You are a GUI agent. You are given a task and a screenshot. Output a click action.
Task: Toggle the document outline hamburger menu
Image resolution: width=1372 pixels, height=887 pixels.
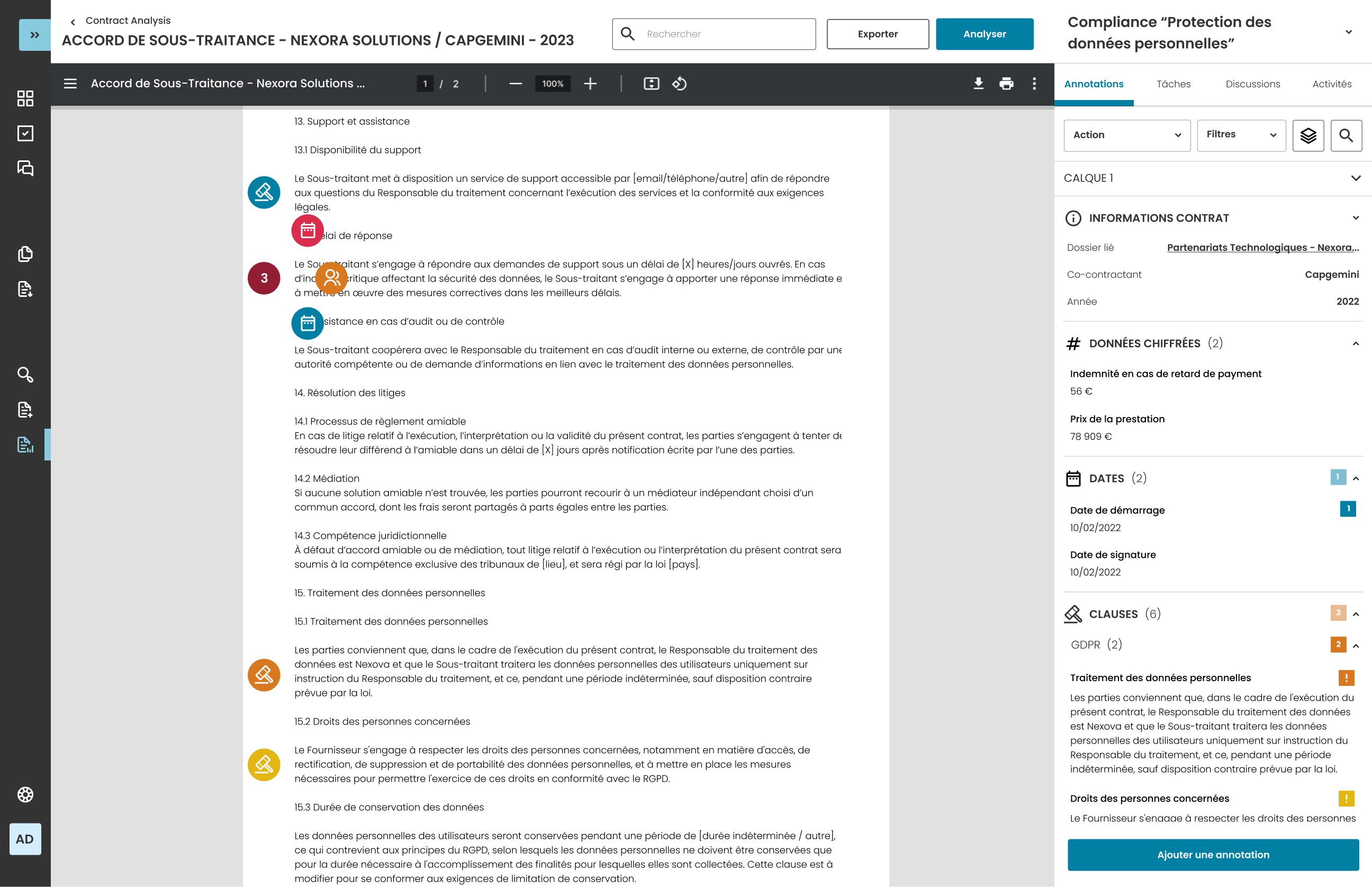point(70,84)
